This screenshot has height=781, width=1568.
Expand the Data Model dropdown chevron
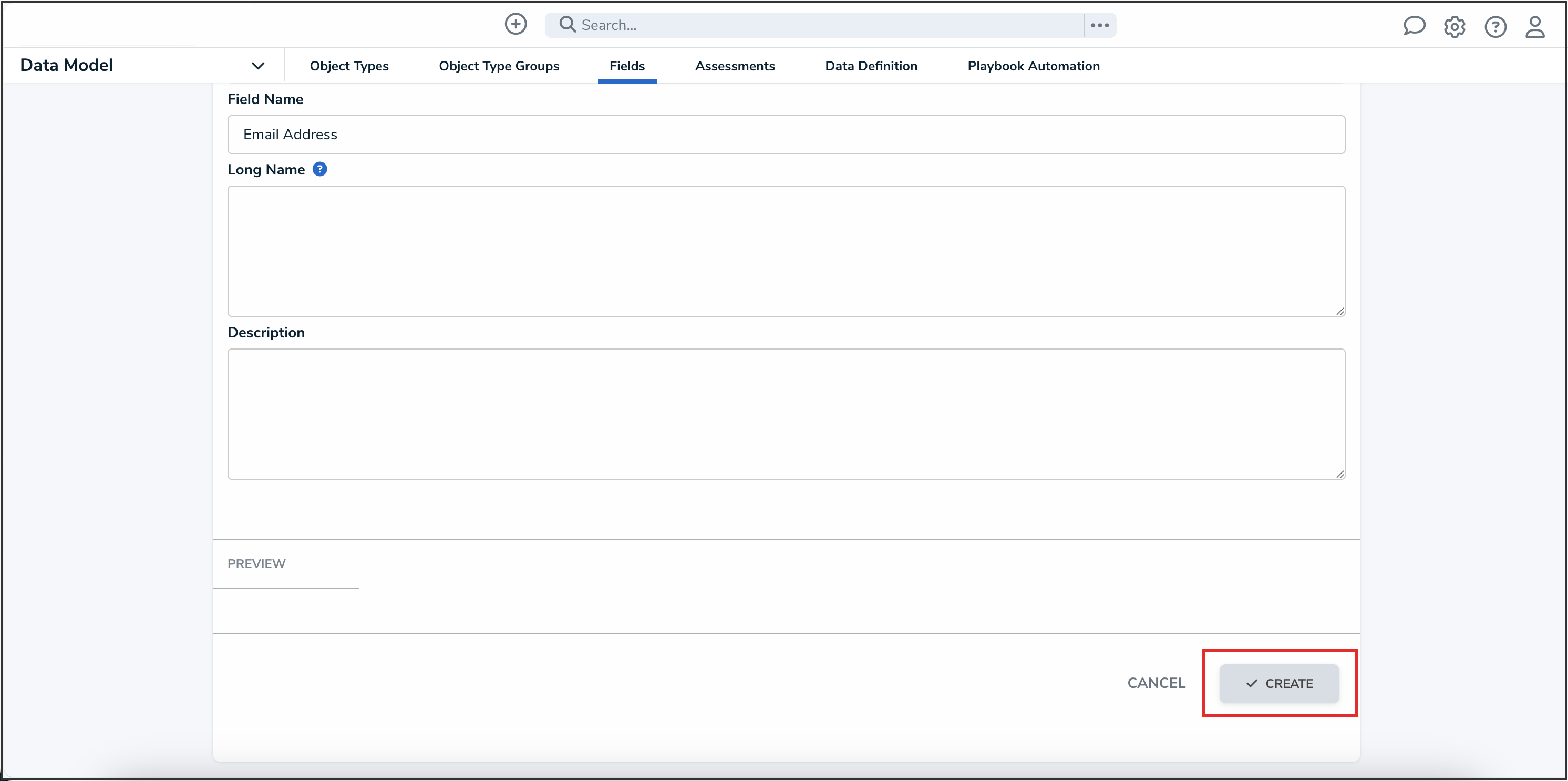click(x=257, y=66)
